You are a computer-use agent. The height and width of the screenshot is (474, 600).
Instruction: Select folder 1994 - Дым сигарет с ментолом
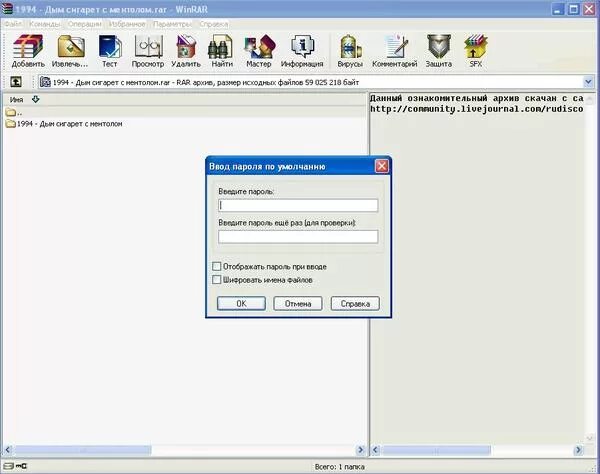point(64,124)
